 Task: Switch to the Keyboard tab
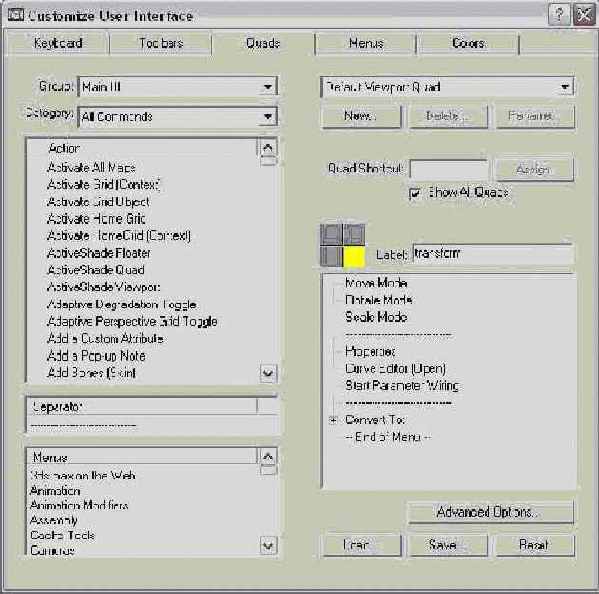[x=58, y=44]
